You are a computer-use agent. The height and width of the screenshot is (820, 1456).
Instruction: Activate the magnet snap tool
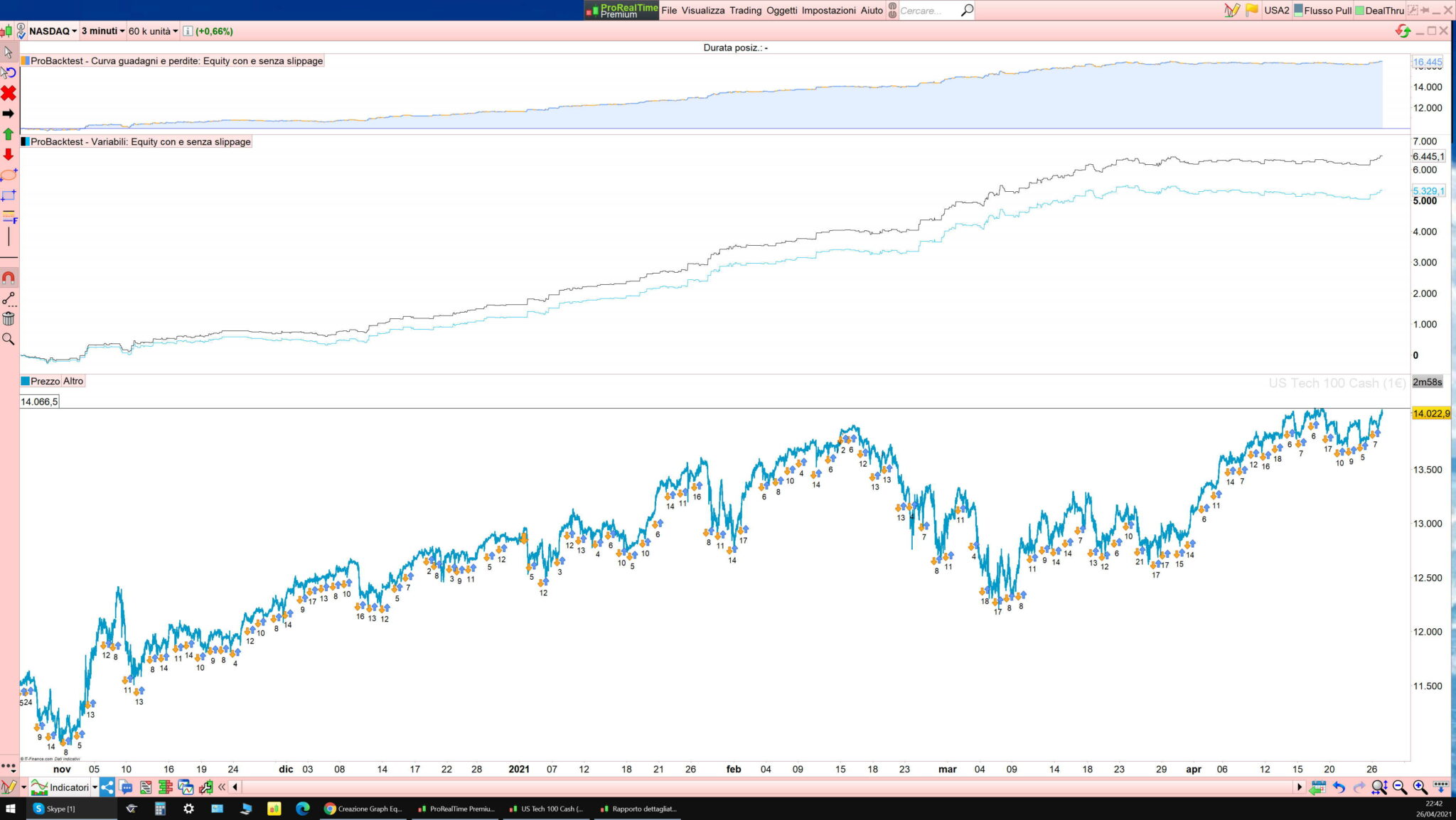click(x=9, y=278)
